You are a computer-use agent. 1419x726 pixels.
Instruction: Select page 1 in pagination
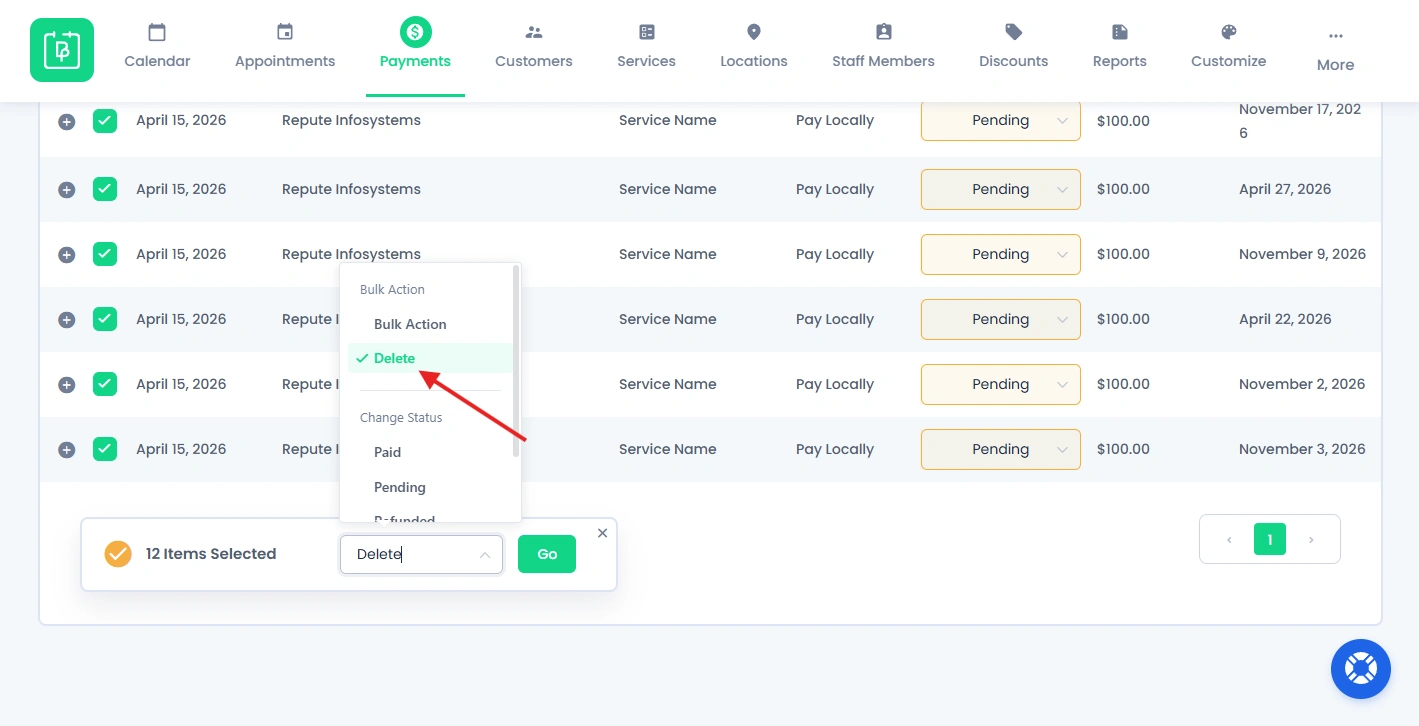tap(1270, 539)
